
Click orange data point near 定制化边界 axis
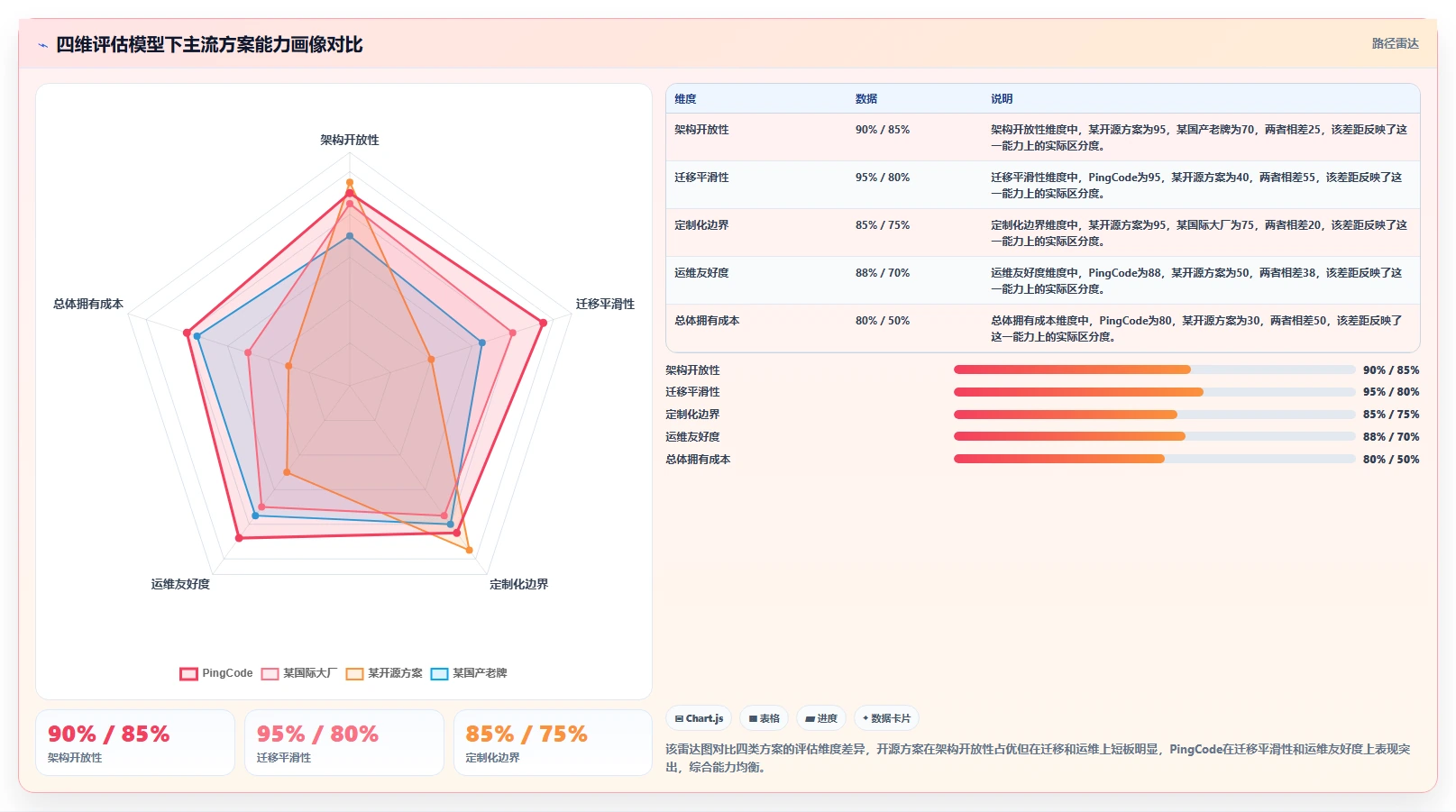click(x=469, y=550)
